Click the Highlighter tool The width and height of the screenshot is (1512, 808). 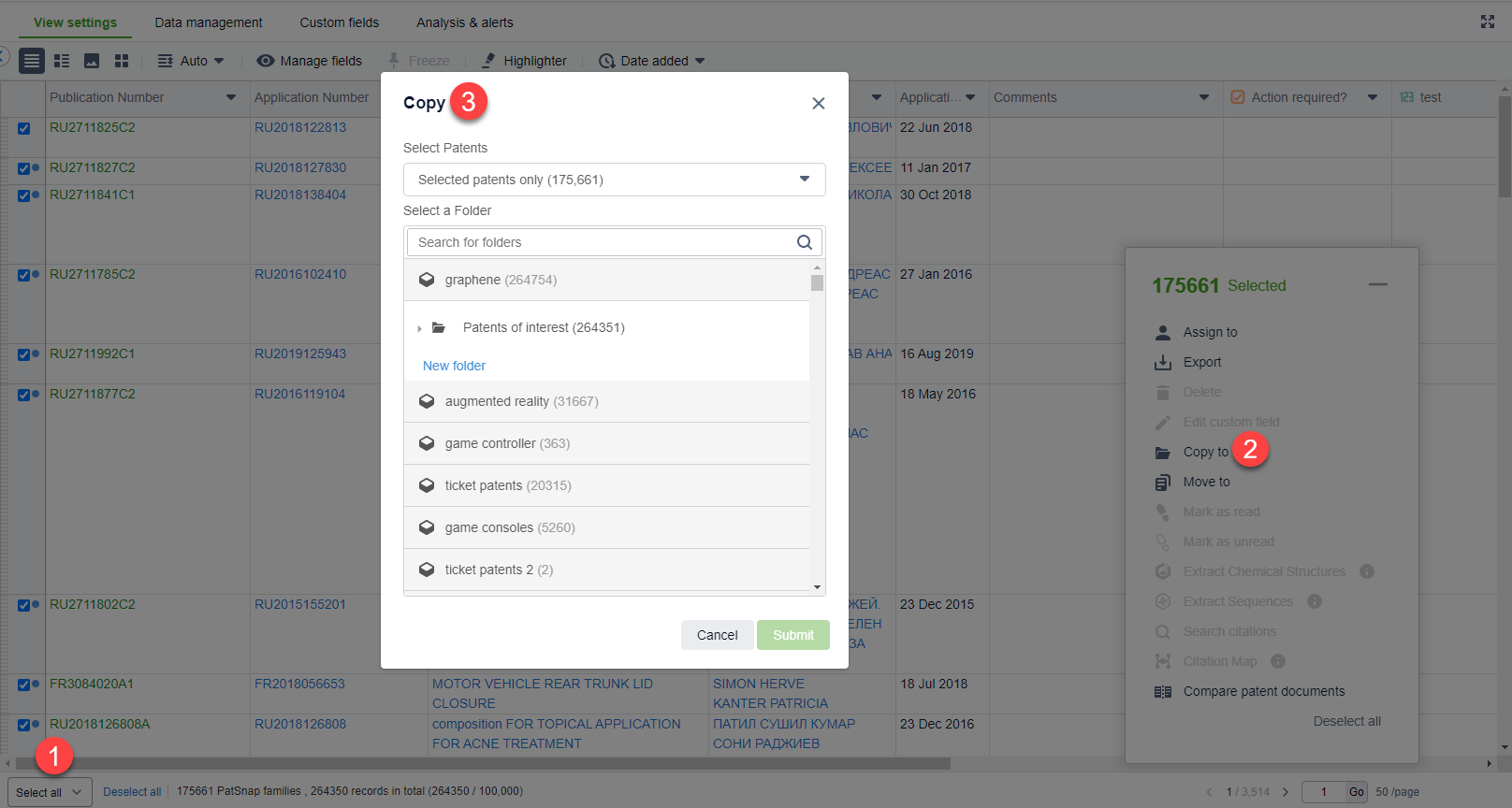click(x=524, y=61)
